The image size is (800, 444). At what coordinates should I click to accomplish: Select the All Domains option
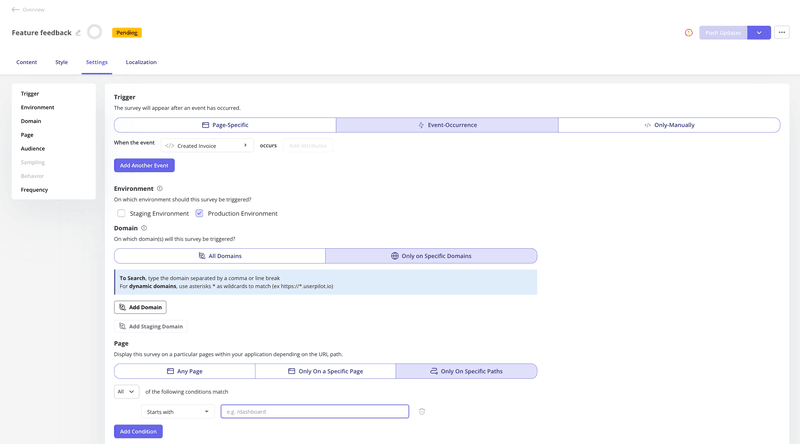pos(220,256)
